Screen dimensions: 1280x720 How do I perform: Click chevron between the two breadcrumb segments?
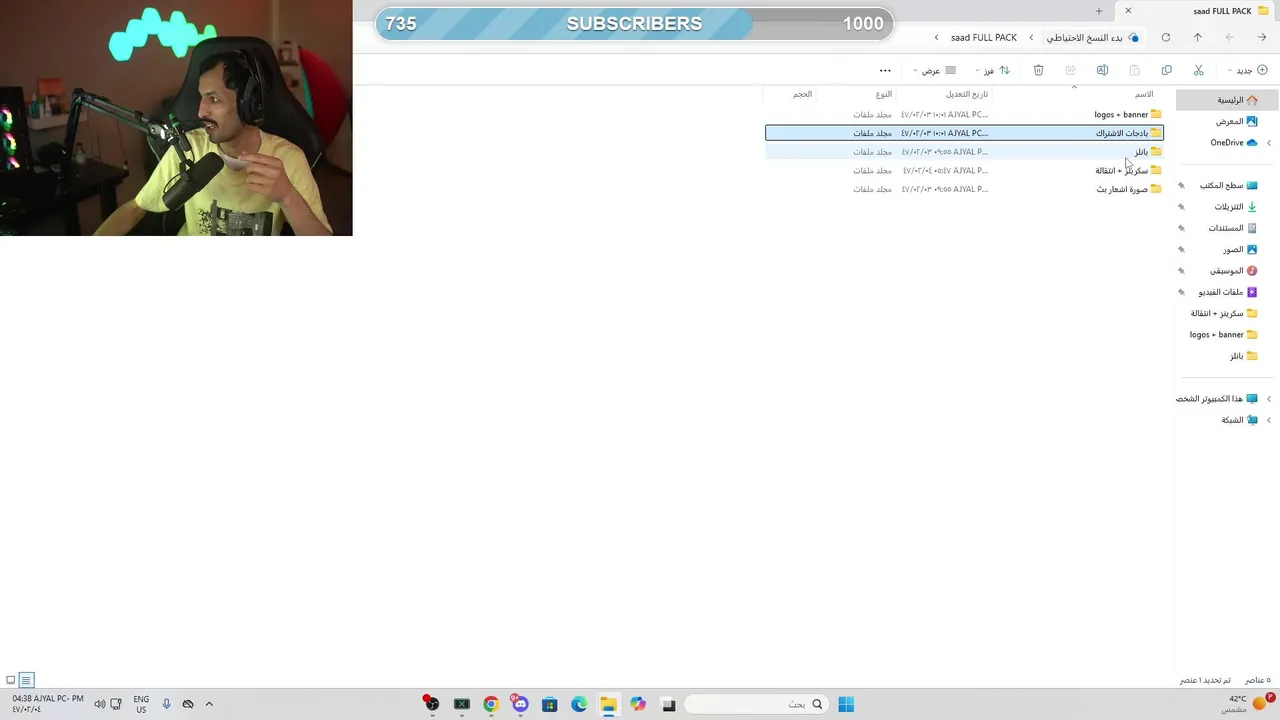(1031, 38)
